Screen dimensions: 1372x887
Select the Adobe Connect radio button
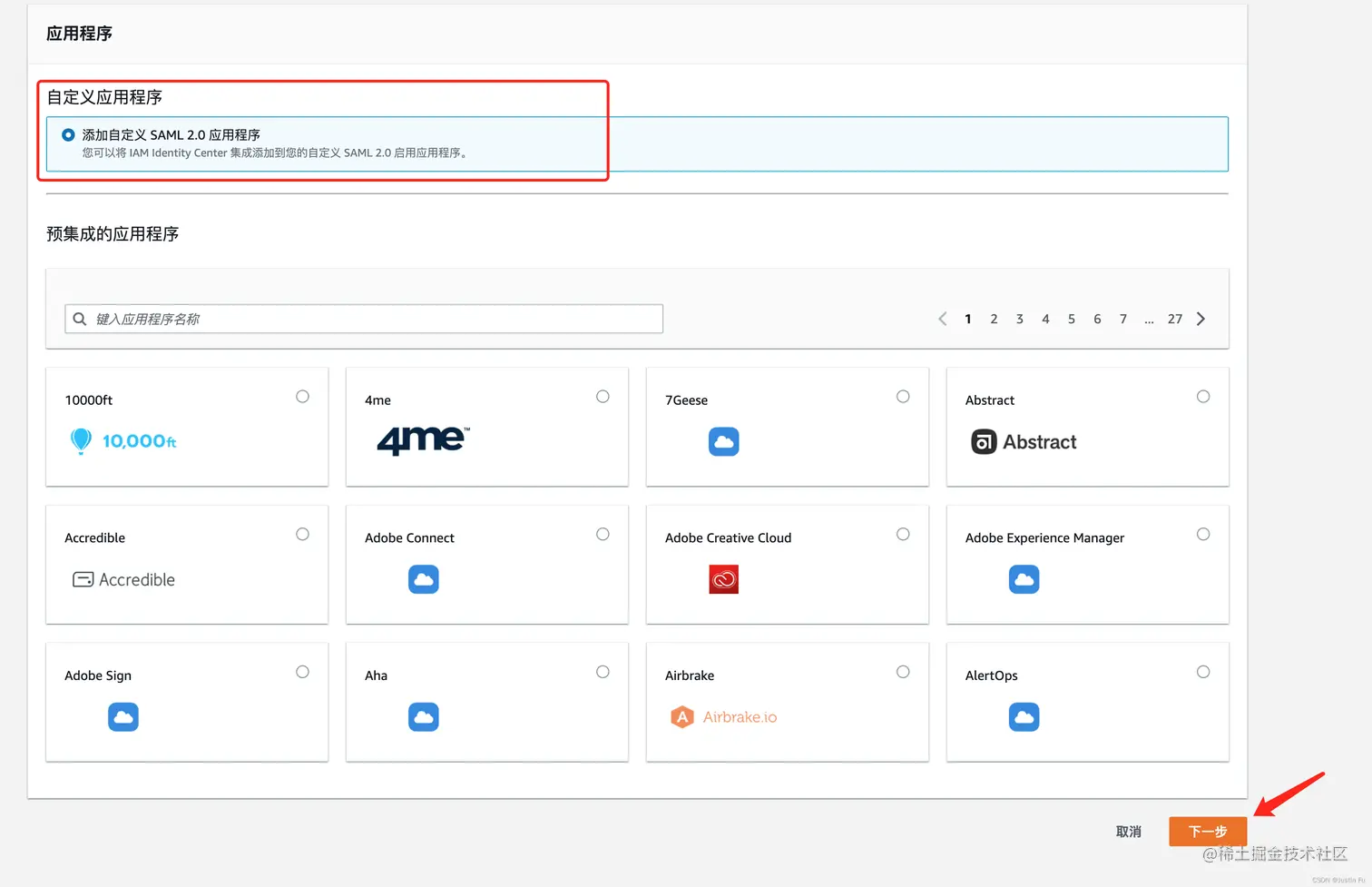pyautogui.click(x=603, y=535)
